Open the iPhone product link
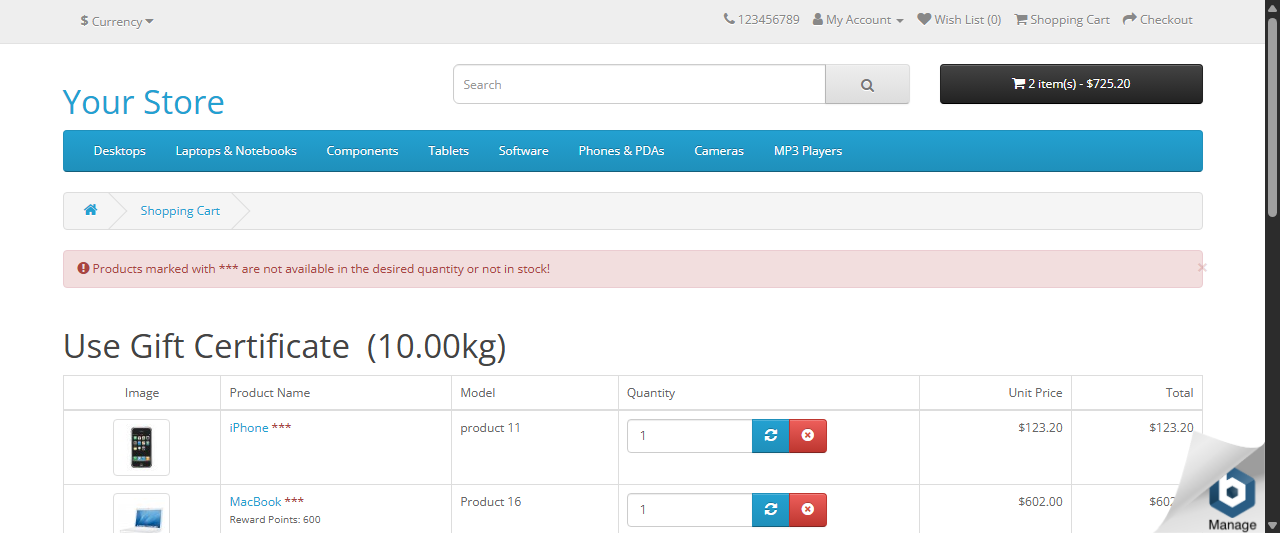 249,428
